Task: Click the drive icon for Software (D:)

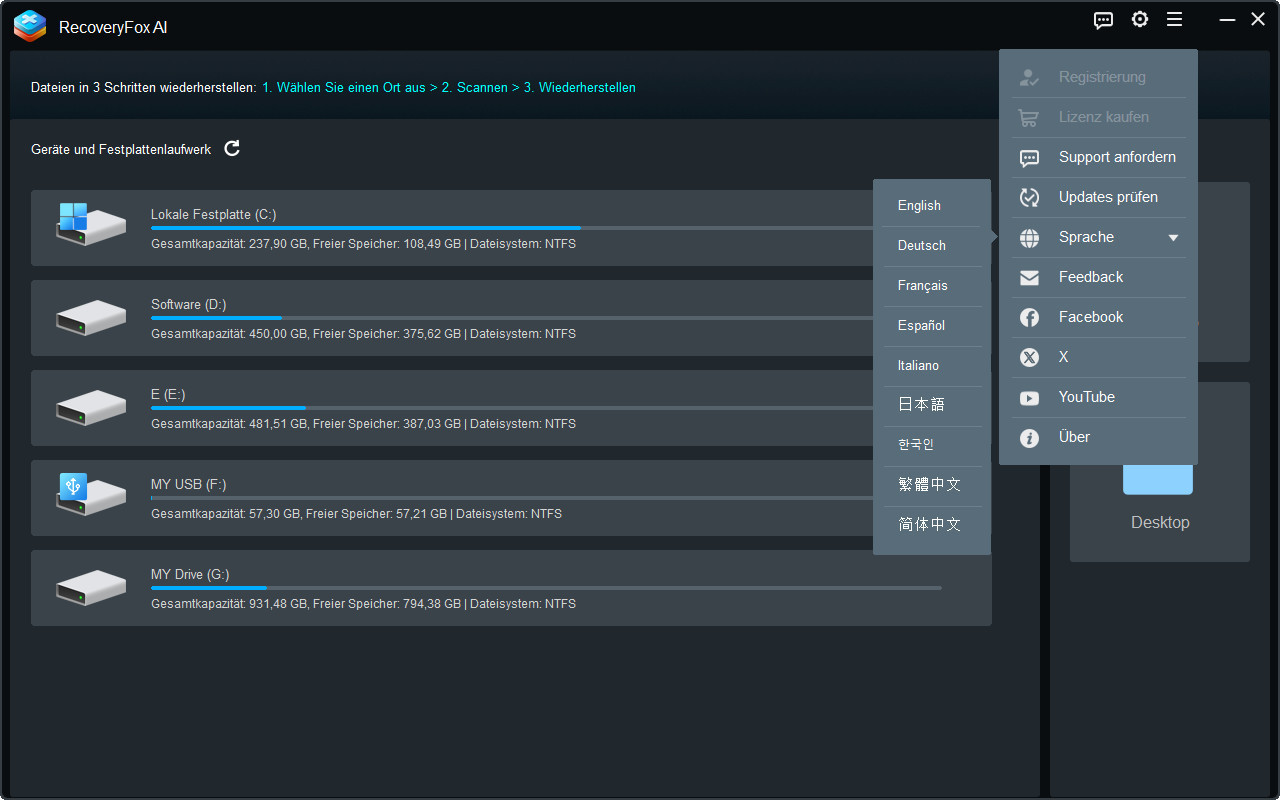Action: [x=91, y=318]
